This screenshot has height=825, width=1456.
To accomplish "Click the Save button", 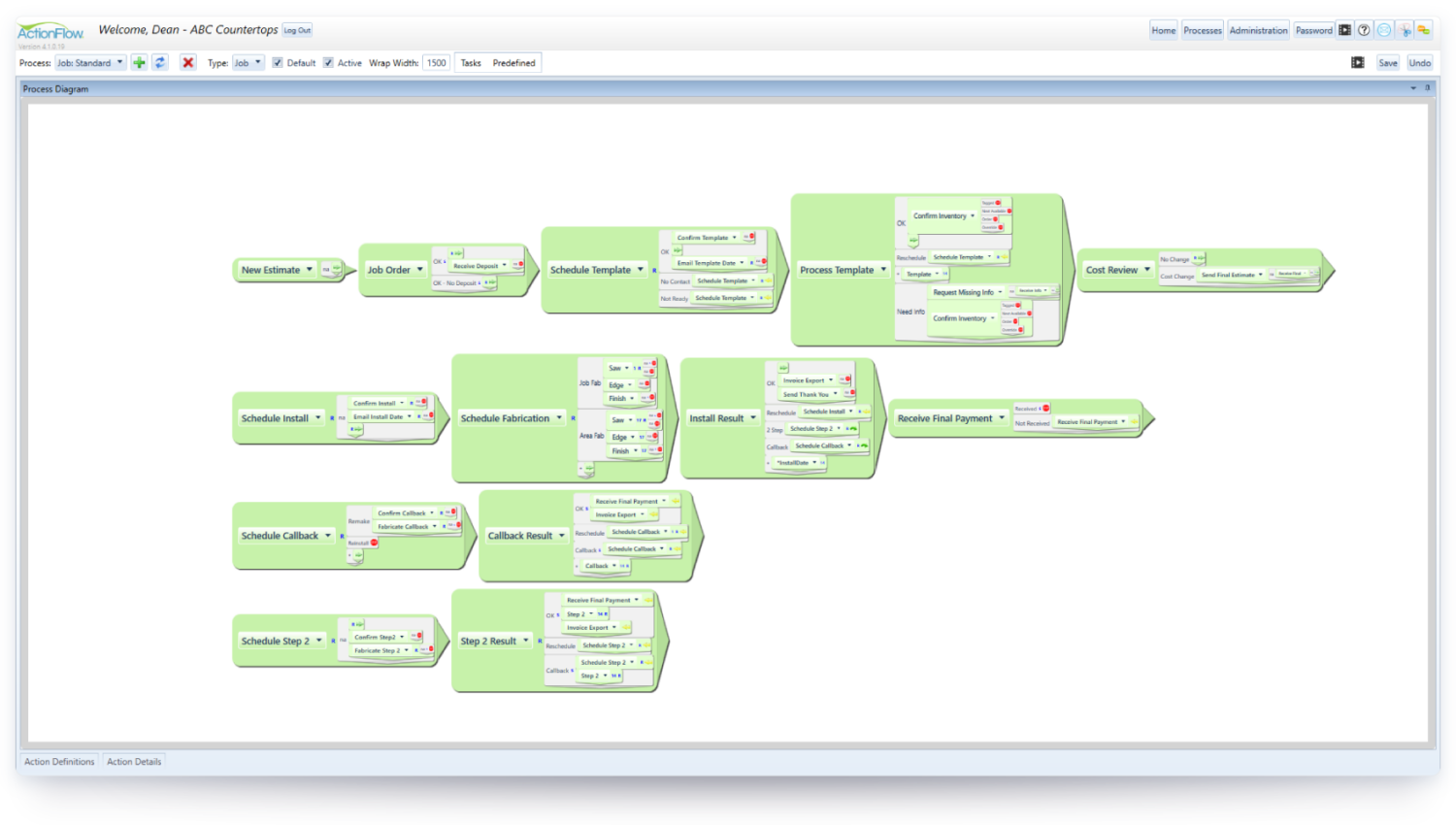I will click(x=1388, y=62).
